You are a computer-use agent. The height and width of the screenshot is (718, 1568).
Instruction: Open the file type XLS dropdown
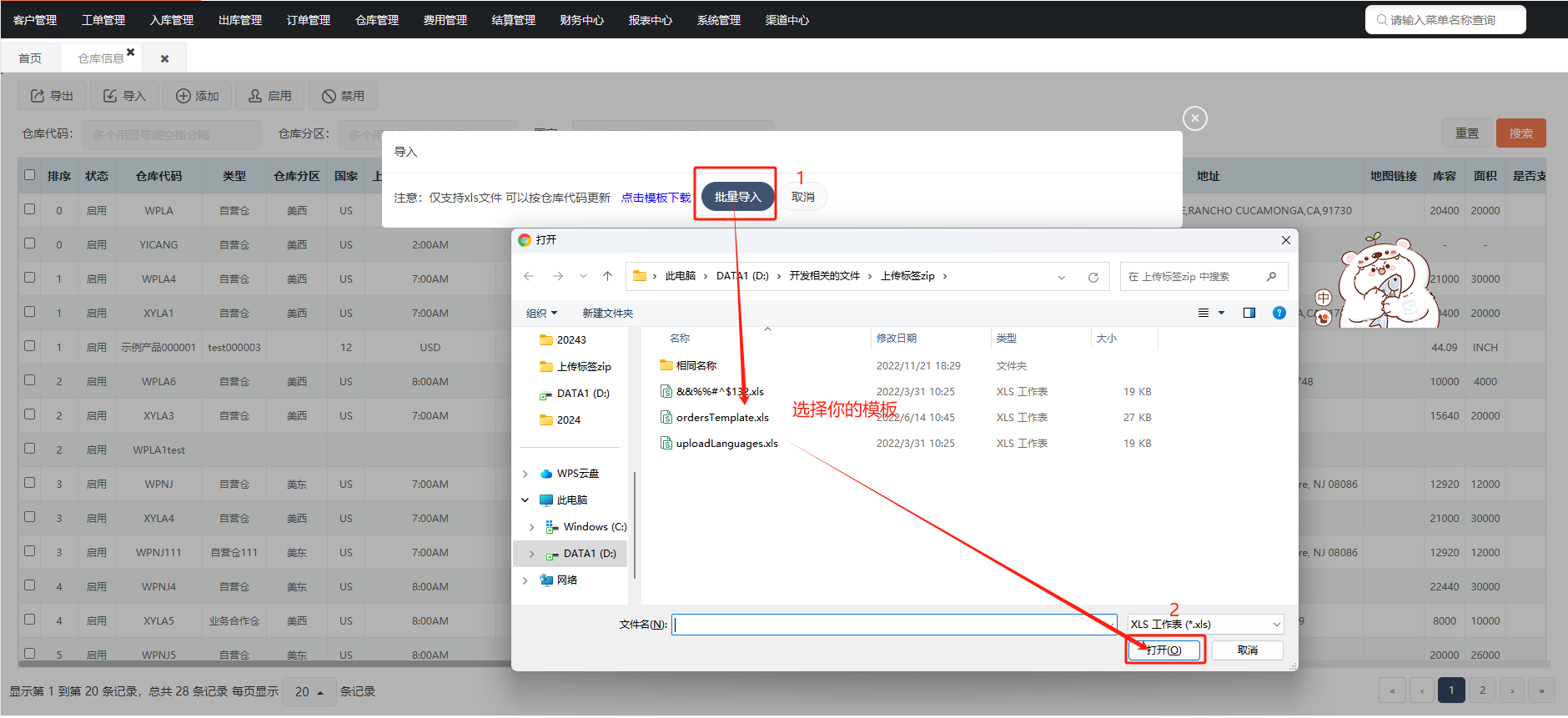coord(1205,625)
